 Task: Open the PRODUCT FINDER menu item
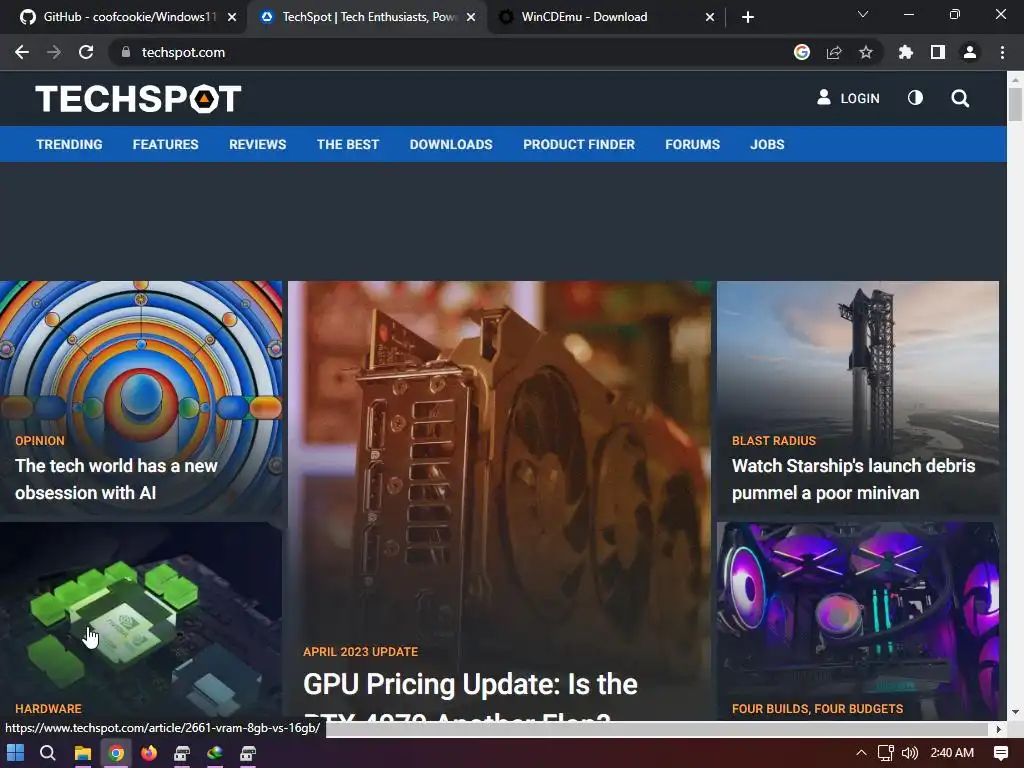579,144
